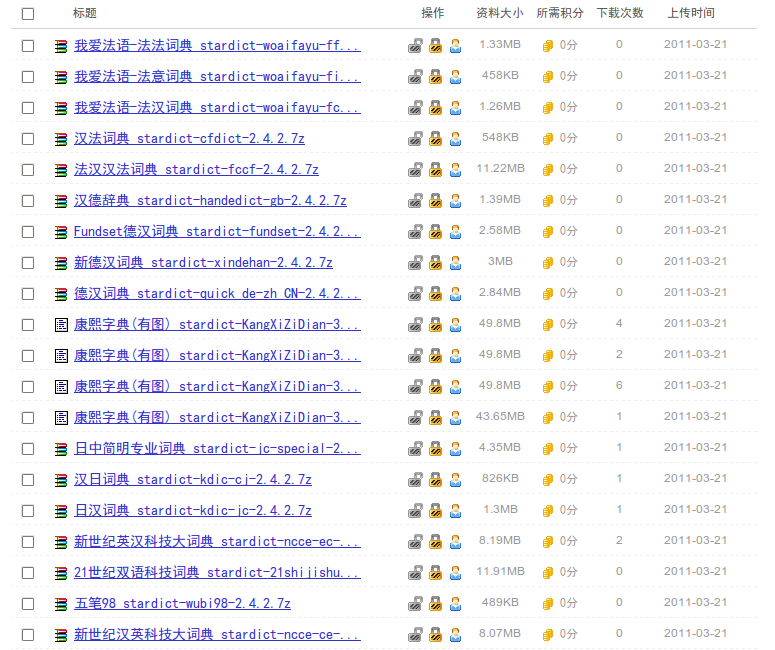Open Fundset德汉词典 stardict-fundset link

tap(217, 232)
